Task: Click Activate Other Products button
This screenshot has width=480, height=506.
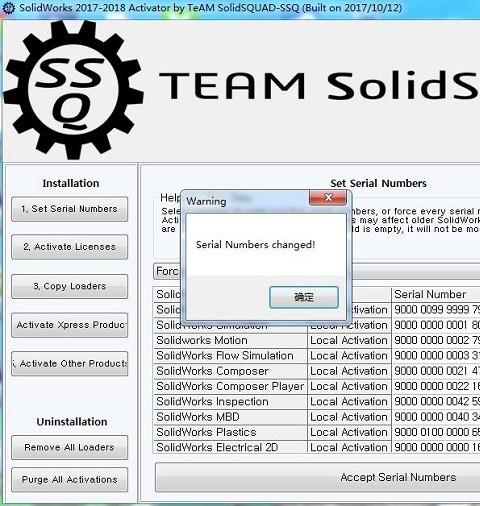Action: (69, 364)
